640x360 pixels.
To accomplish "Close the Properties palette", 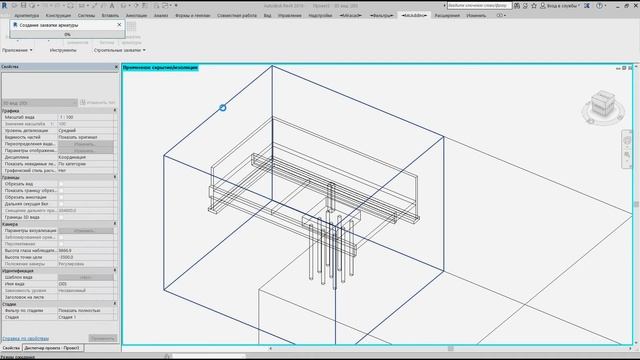I will pos(116,67).
